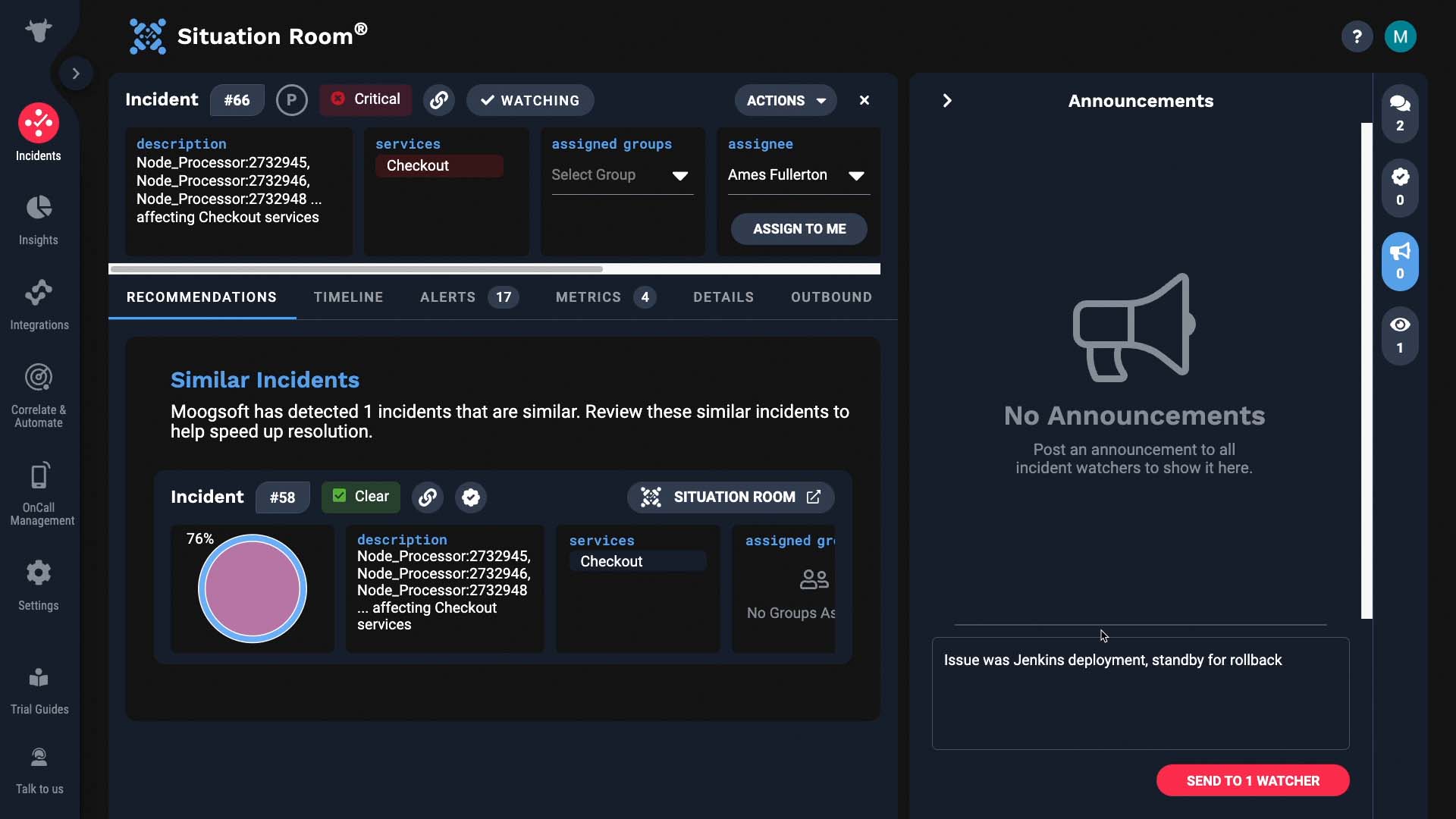Switch to the RECOMMENDATIONS tab
The width and height of the screenshot is (1456, 819).
pos(202,297)
